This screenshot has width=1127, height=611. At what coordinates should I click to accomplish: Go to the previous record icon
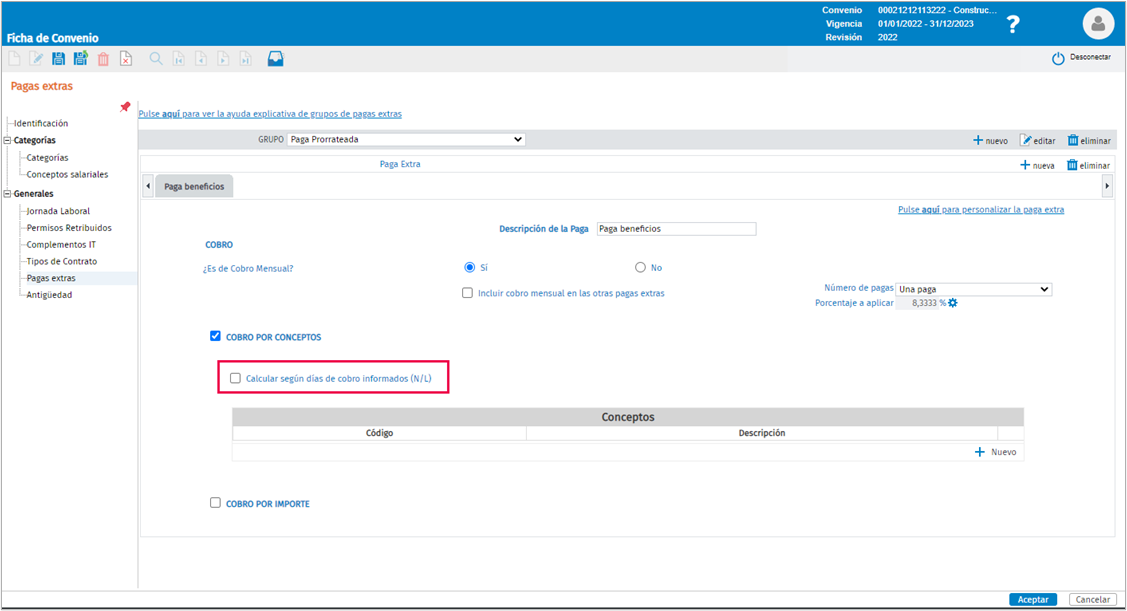(x=201, y=59)
